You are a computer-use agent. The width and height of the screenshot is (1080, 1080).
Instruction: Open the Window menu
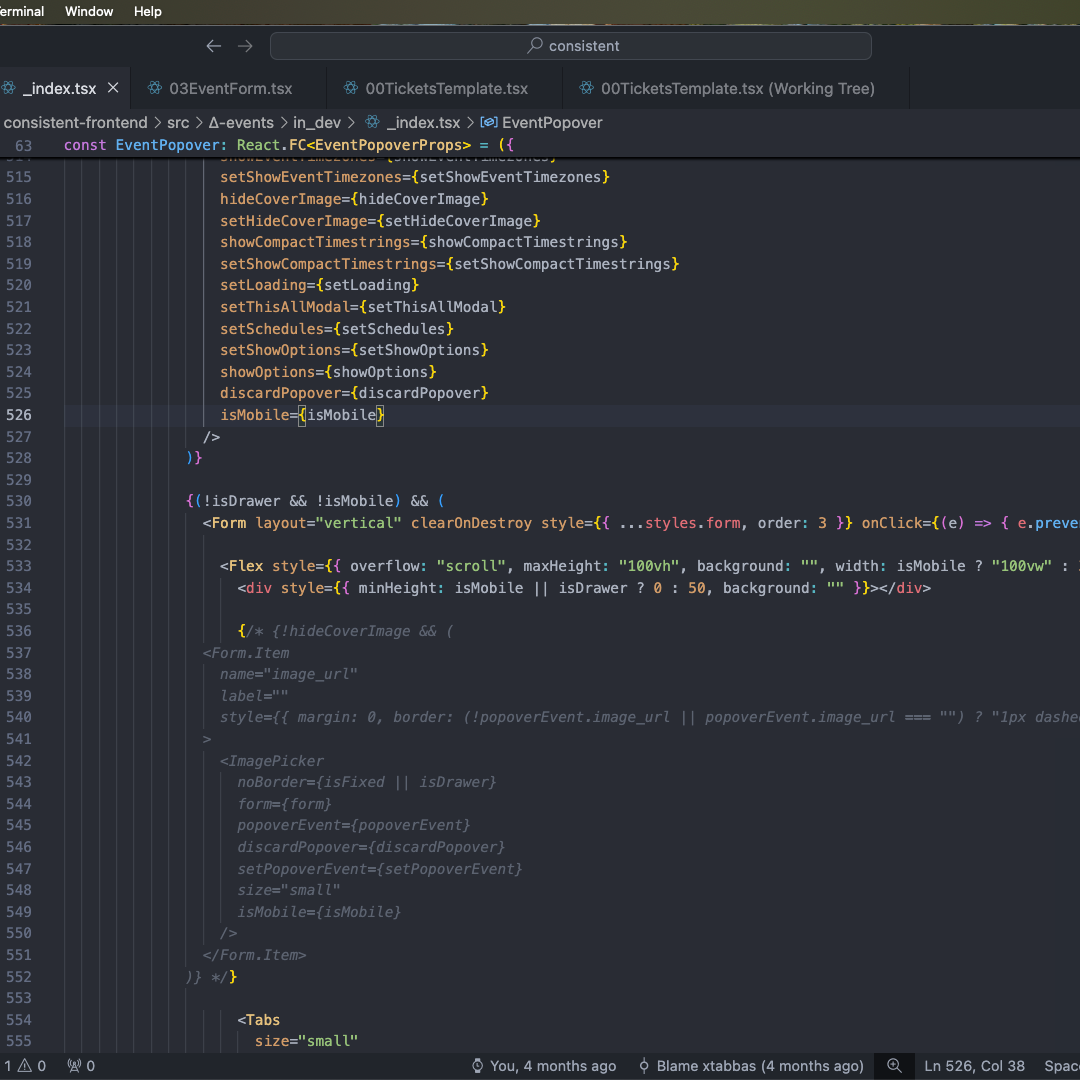click(89, 11)
